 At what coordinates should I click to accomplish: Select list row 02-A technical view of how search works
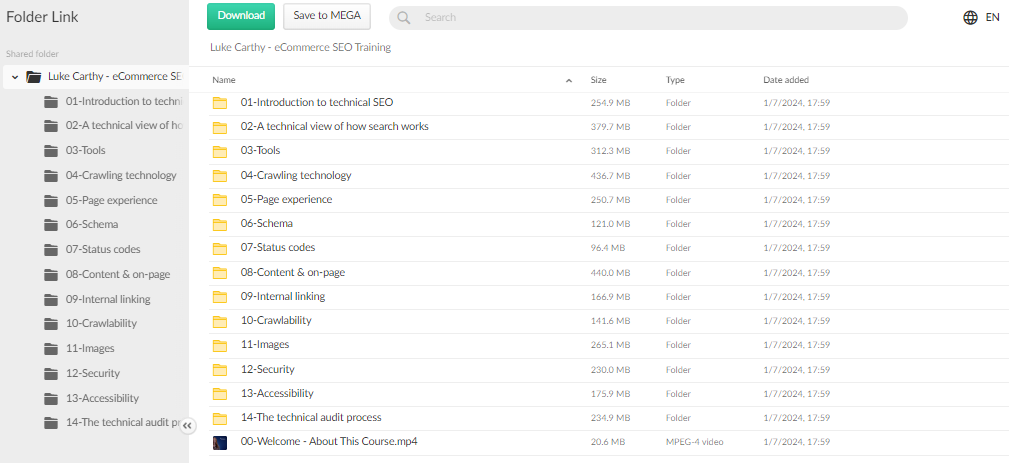pos(609,127)
